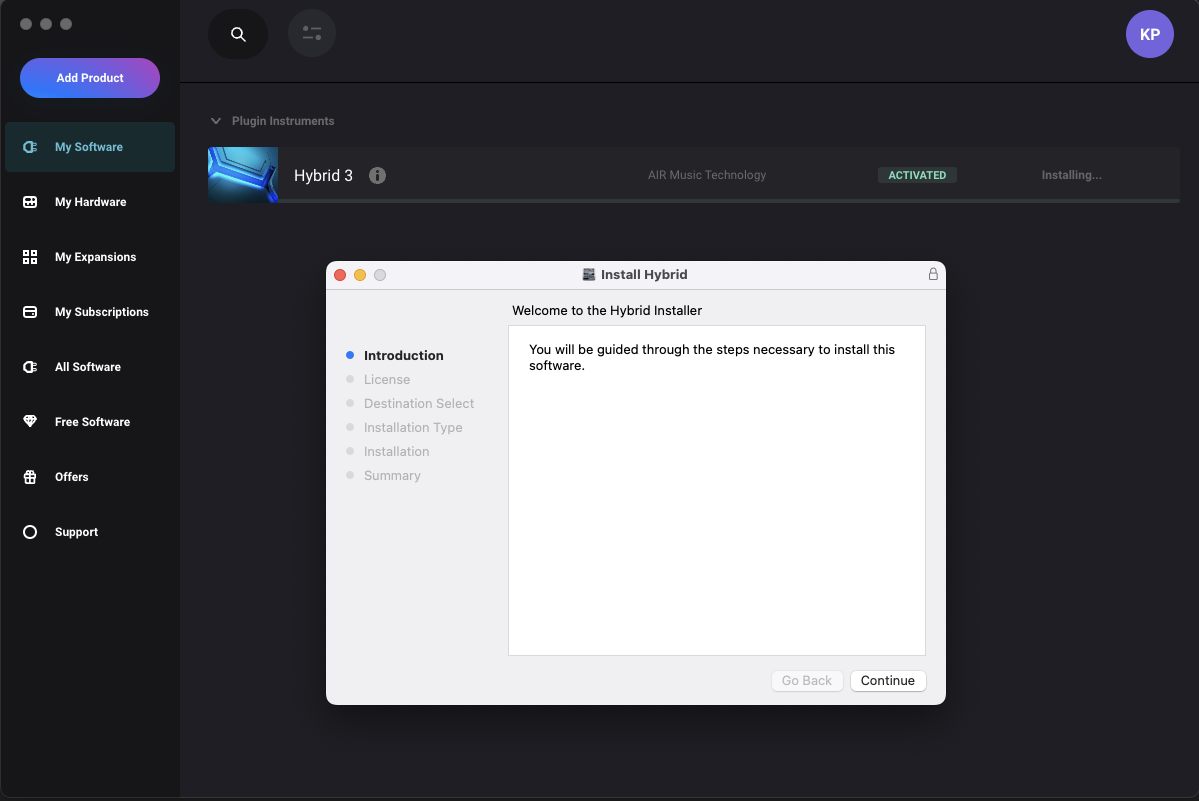Screen dimensions: 1199x801
Task: Click the Hybrid 3 product name
Action: coord(323,175)
